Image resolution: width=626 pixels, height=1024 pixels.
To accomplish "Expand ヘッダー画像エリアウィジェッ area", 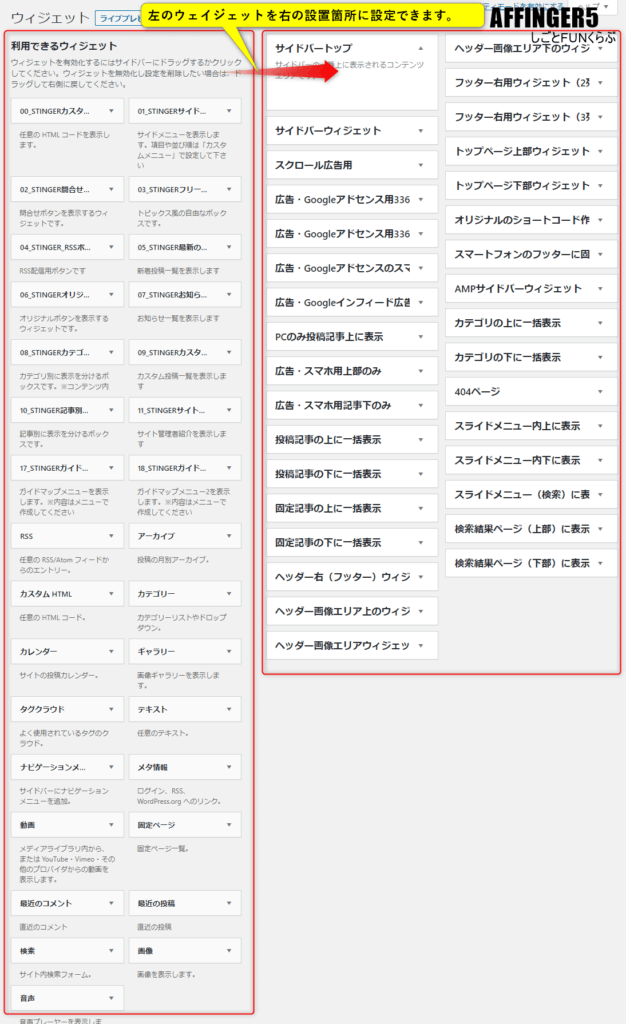I will coord(421,645).
